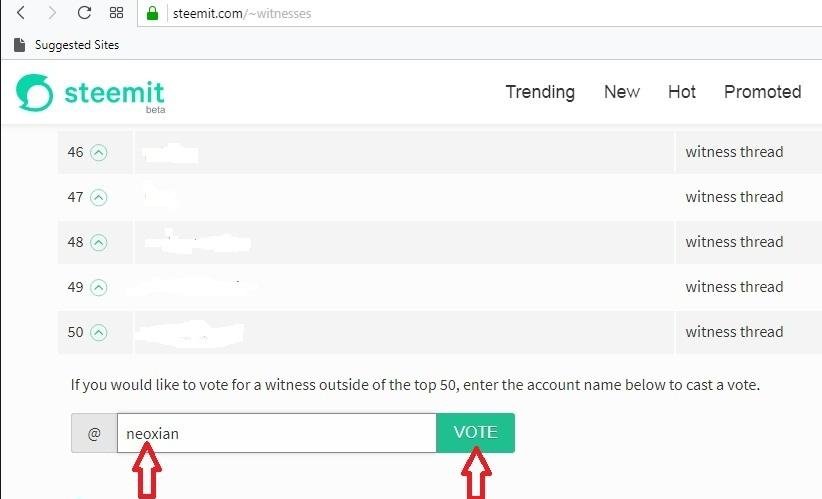This screenshot has height=499, width=822.
Task: Upvote the witness ranked 50
Action: tap(98, 332)
